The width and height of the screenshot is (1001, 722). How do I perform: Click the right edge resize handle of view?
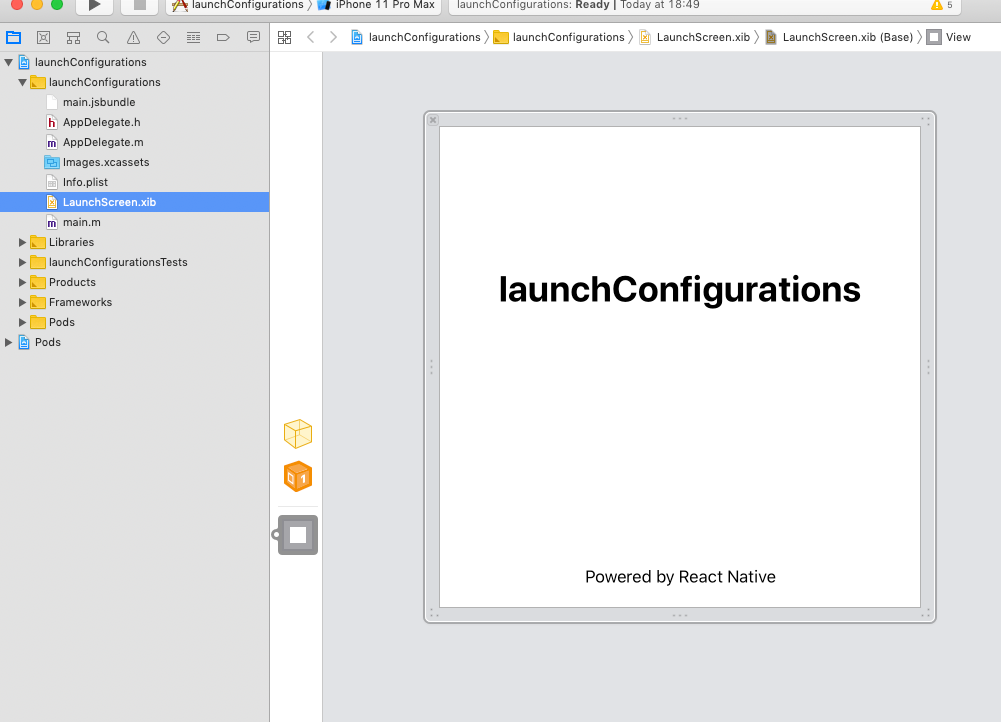pos(928,367)
